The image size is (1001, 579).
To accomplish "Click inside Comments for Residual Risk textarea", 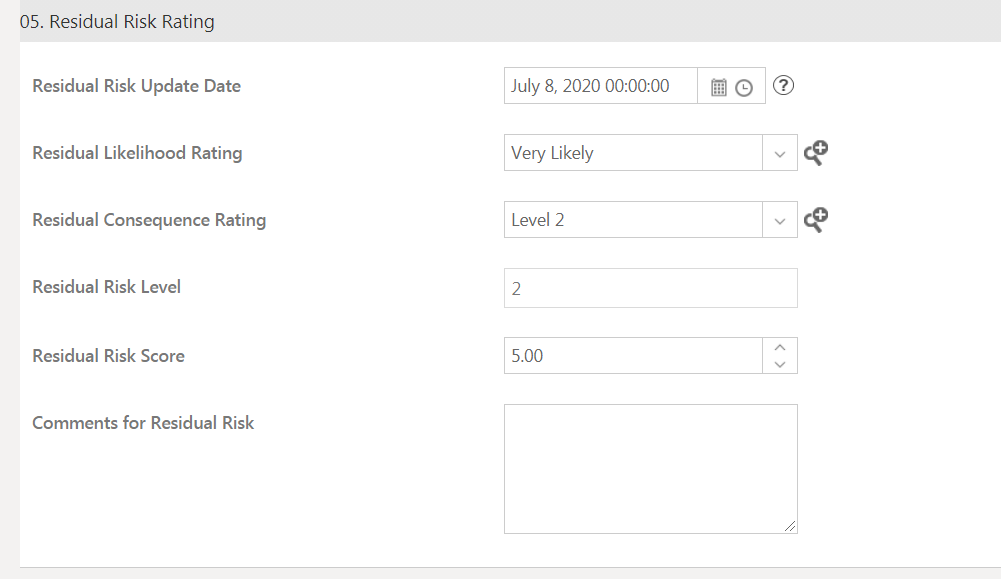I will [650, 468].
